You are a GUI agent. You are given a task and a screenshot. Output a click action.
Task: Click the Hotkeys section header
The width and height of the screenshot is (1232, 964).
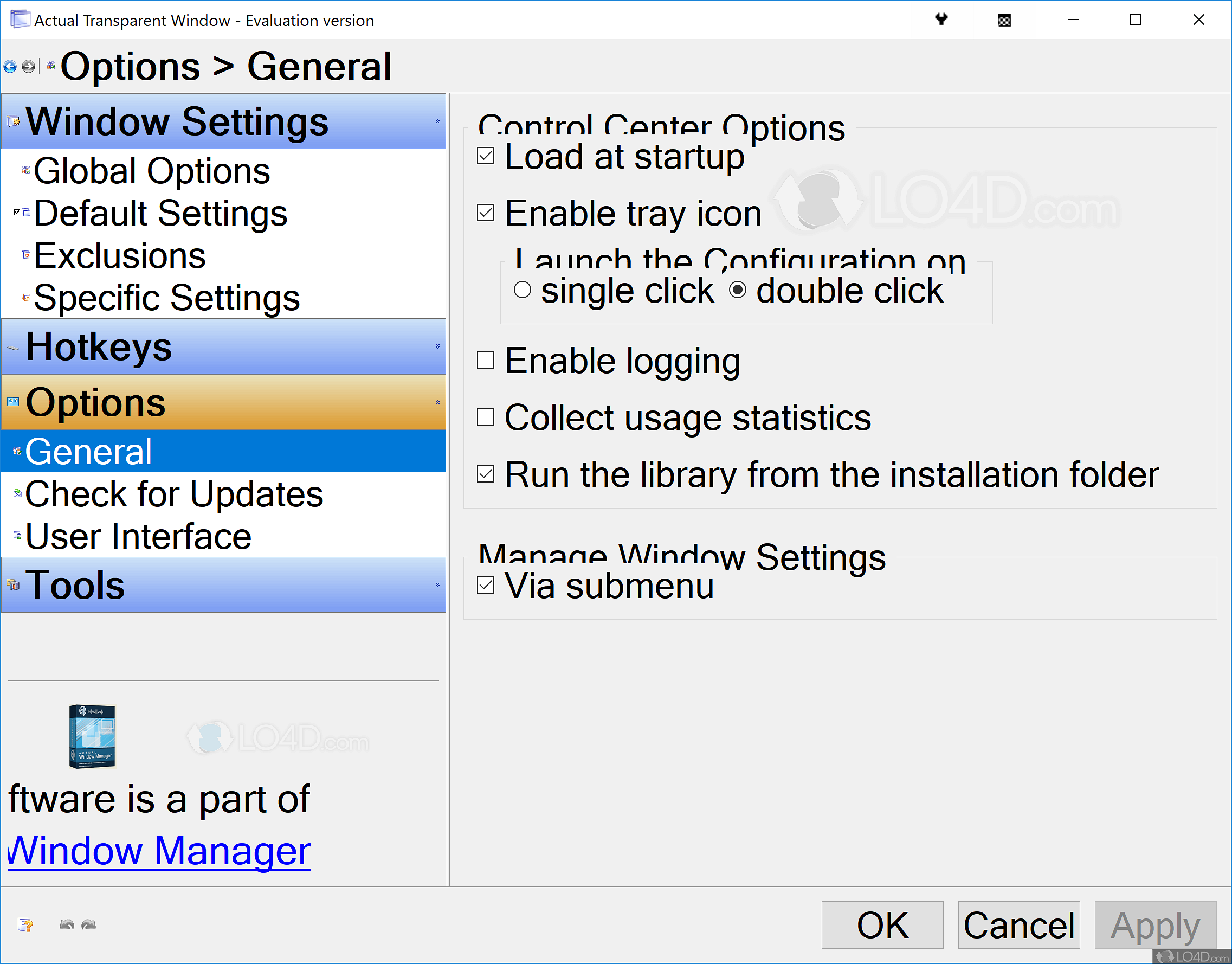(x=223, y=346)
